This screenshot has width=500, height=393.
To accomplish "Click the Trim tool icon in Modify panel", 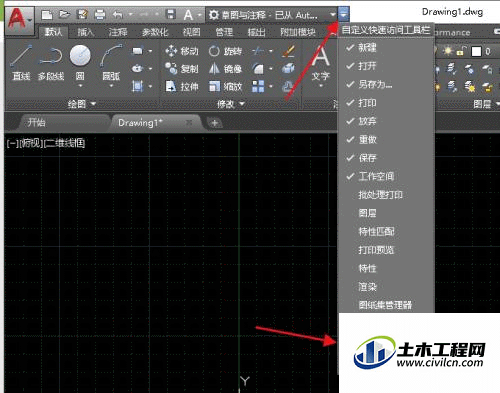I will [258, 51].
